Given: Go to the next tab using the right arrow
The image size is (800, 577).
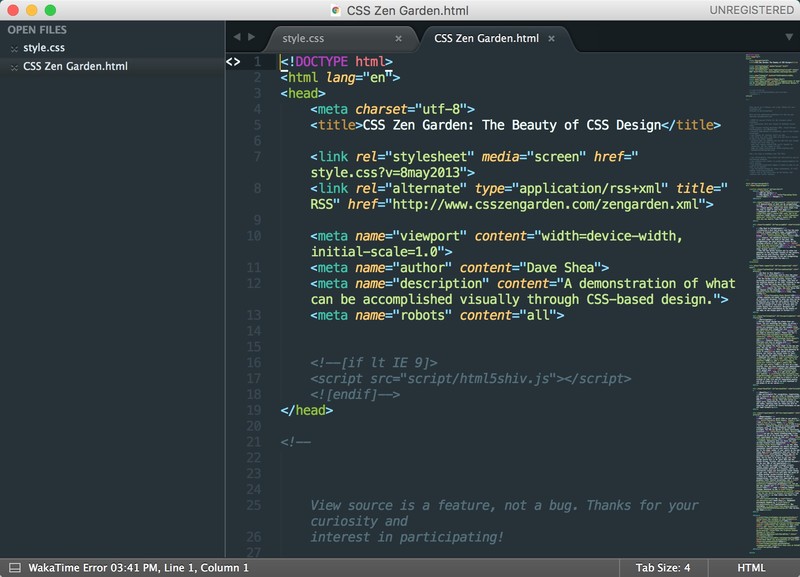Looking at the screenshot, I should (251, 37).
